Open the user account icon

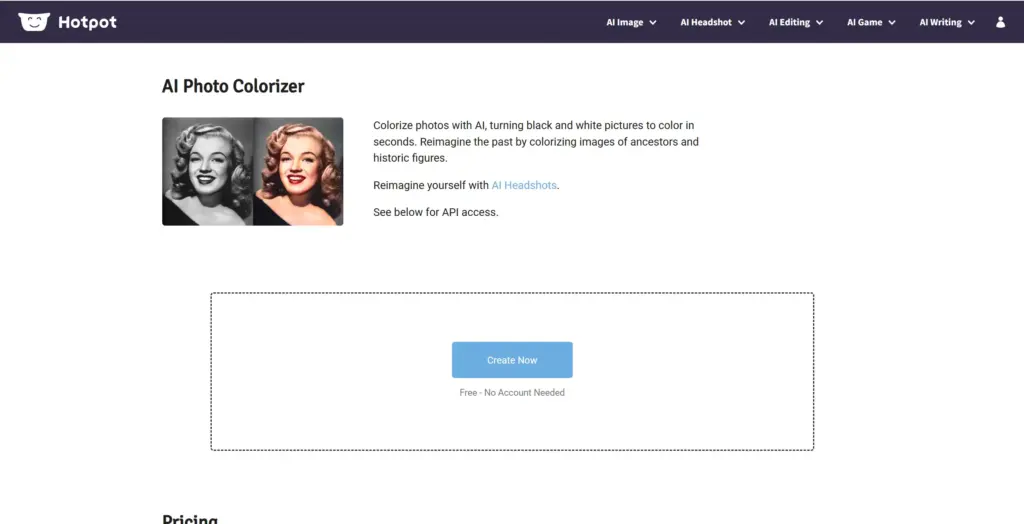click(1000, 22)
